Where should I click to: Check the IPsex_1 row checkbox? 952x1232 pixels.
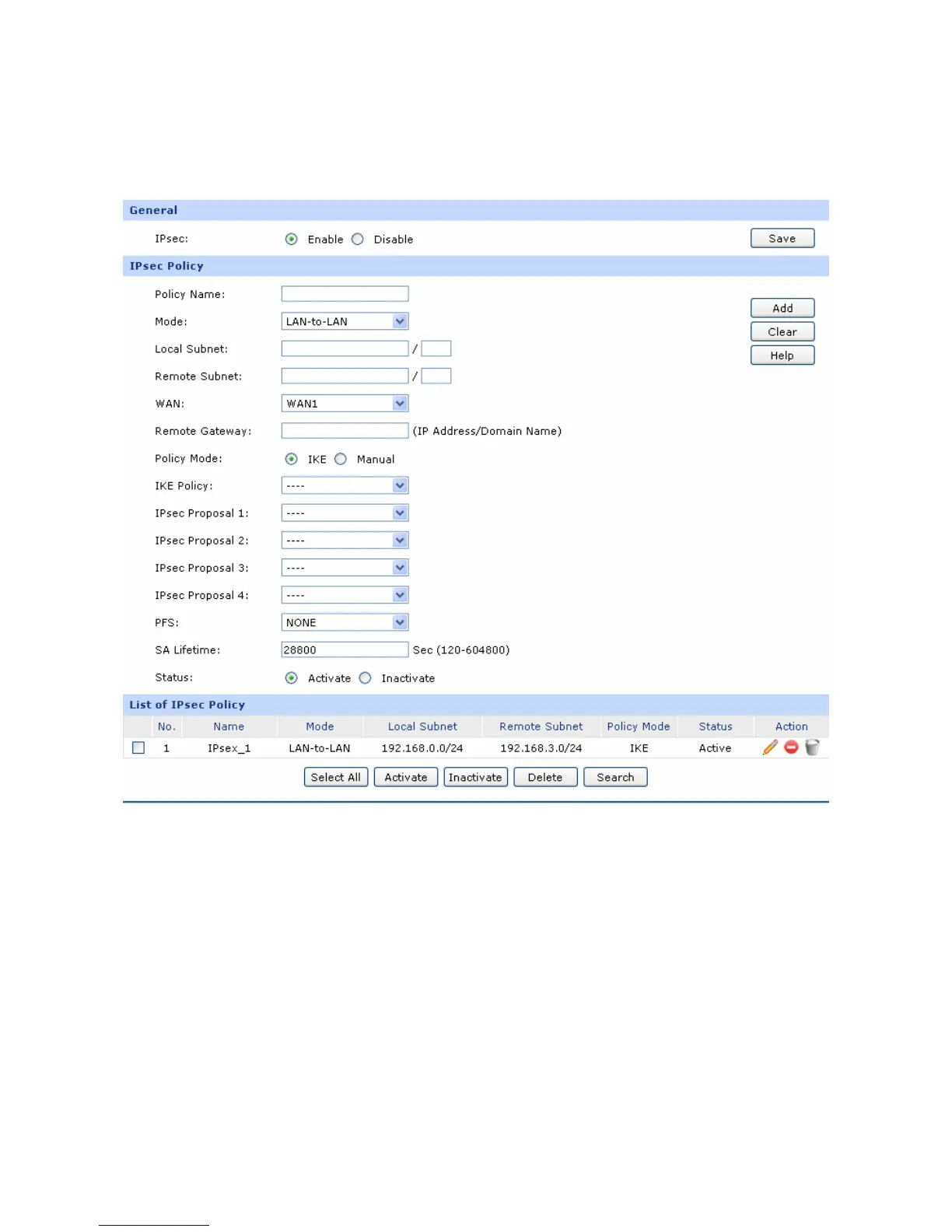coord(138,747)
